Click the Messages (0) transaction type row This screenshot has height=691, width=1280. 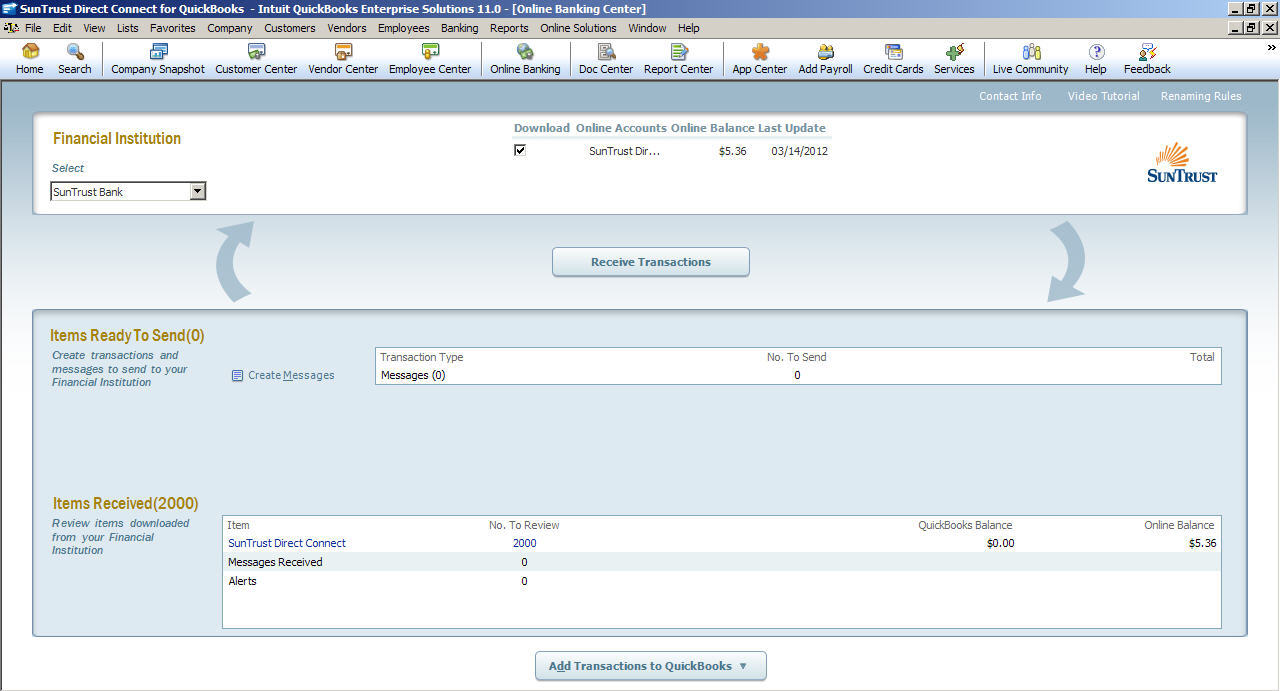797,375
